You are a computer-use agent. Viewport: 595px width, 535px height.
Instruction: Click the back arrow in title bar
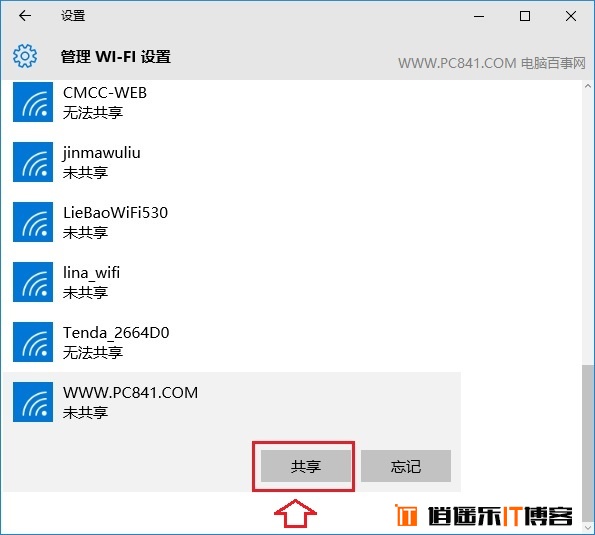(25, 16)
